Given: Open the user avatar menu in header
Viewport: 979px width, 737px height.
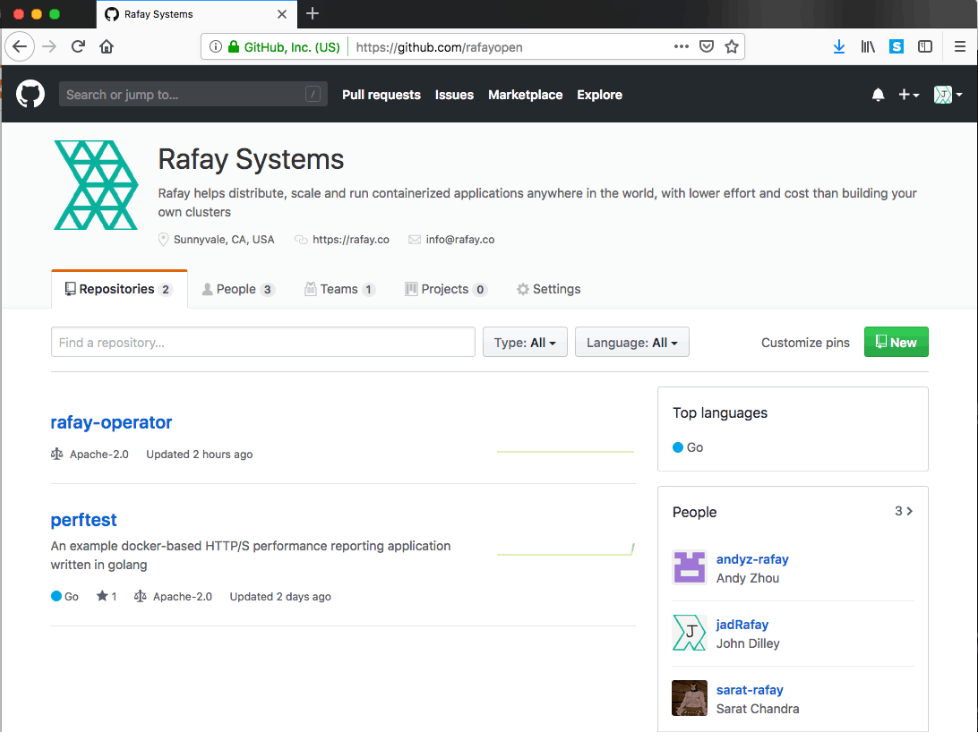Looking at the screenshot, I should [948, 94].
